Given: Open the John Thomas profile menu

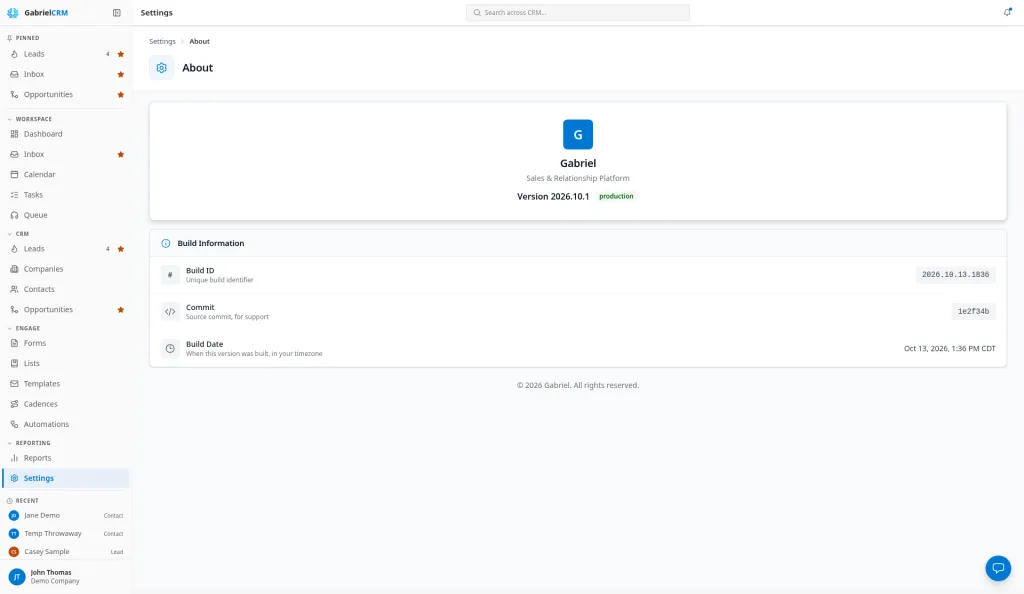Looking at the screenshot, I should (x=65, y=576).
